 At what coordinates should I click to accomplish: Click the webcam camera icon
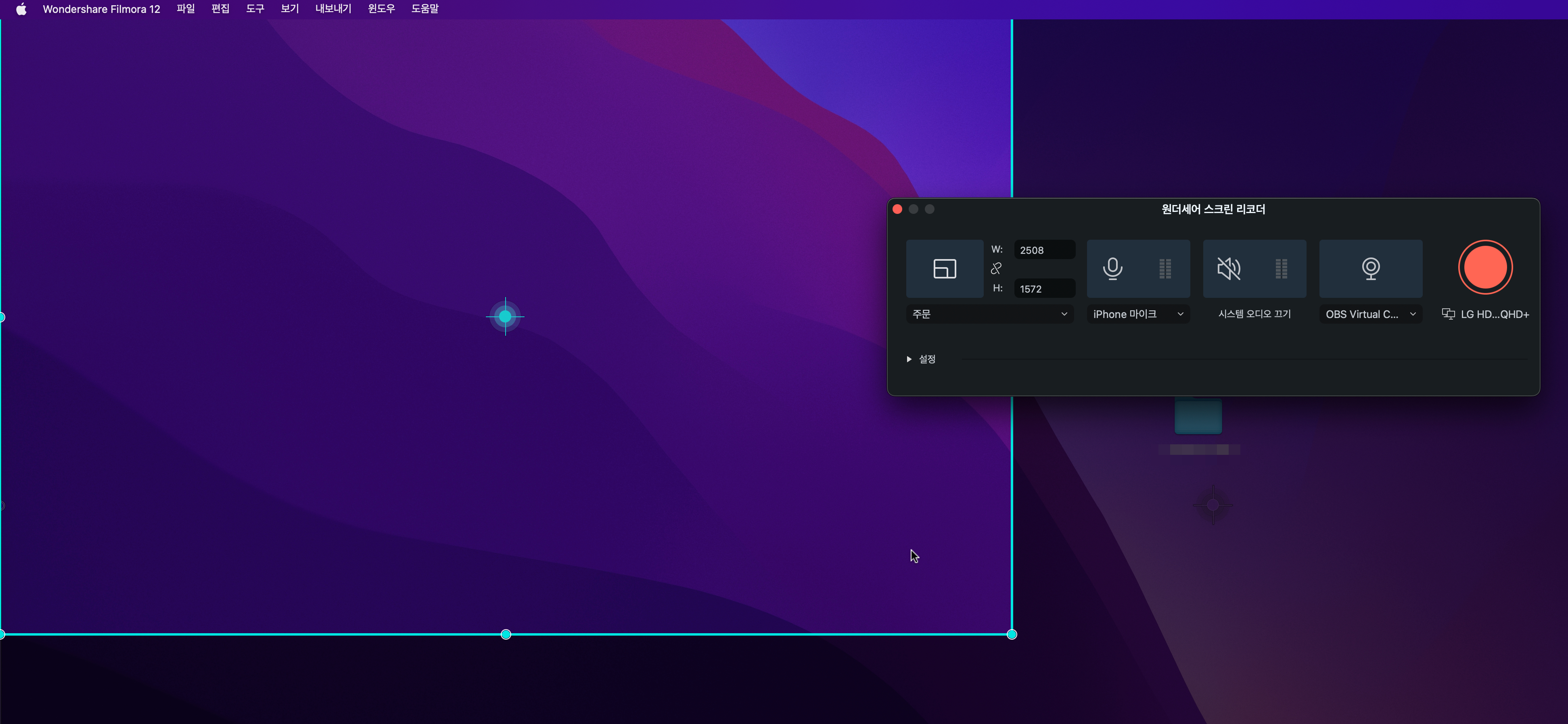coord(1370,268)
